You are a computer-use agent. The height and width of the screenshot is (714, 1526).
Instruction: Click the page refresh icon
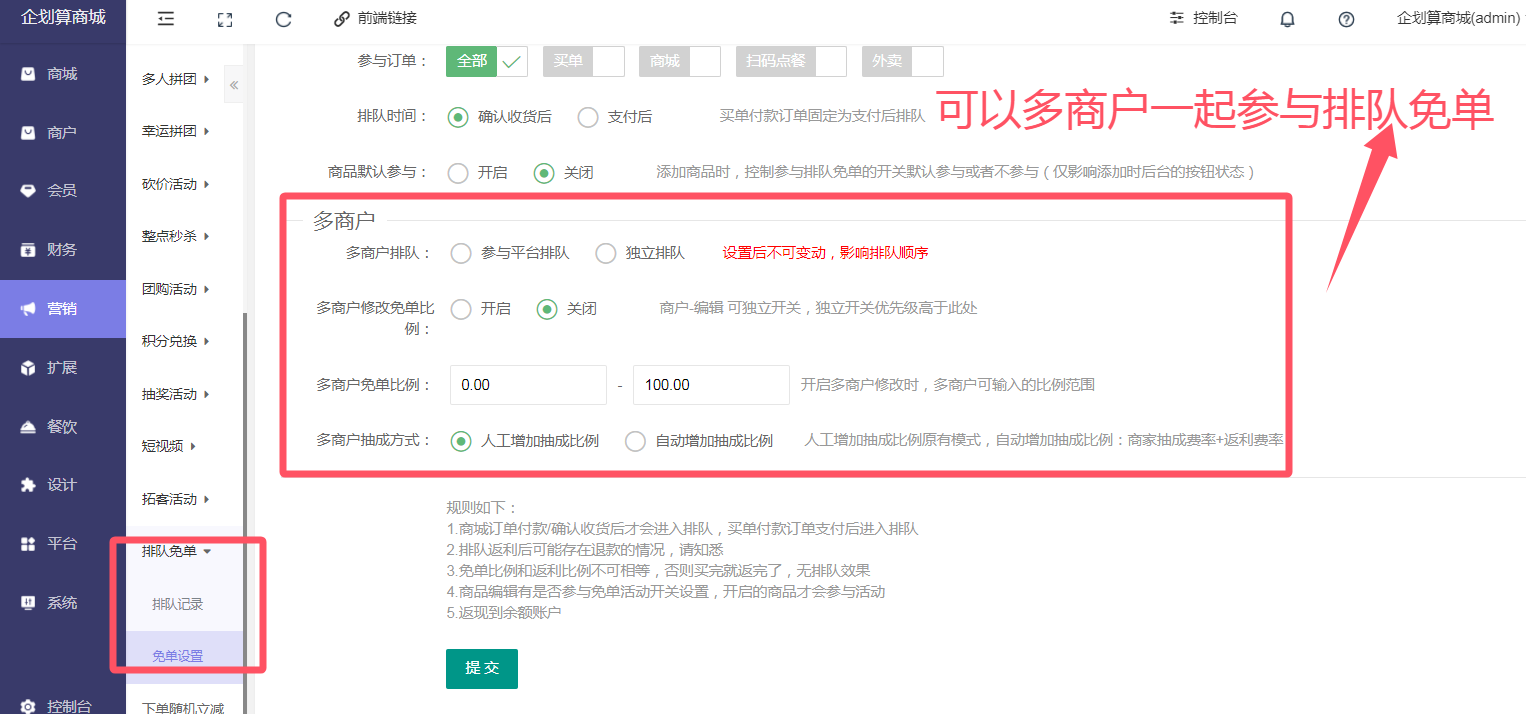[283, 19]
